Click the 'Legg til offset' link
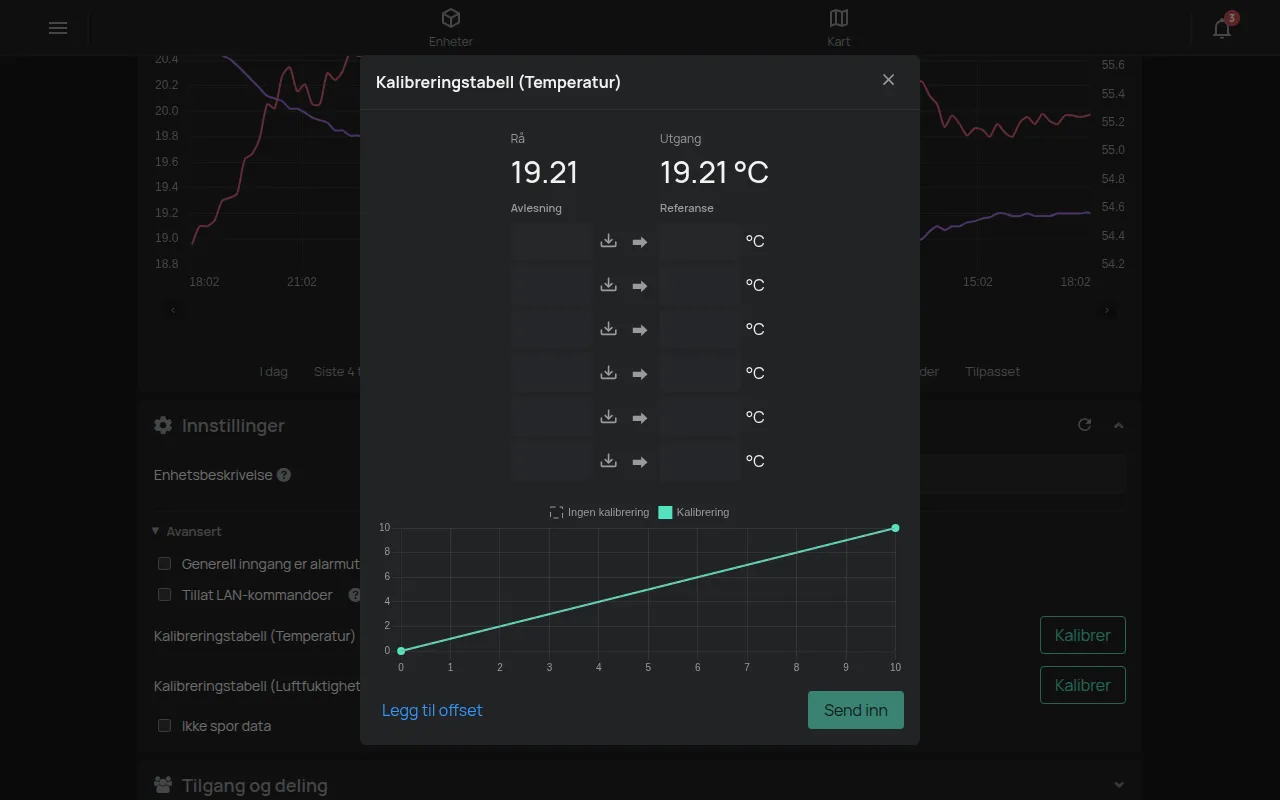Screen dimensions: 1280x800 (432, 710)
